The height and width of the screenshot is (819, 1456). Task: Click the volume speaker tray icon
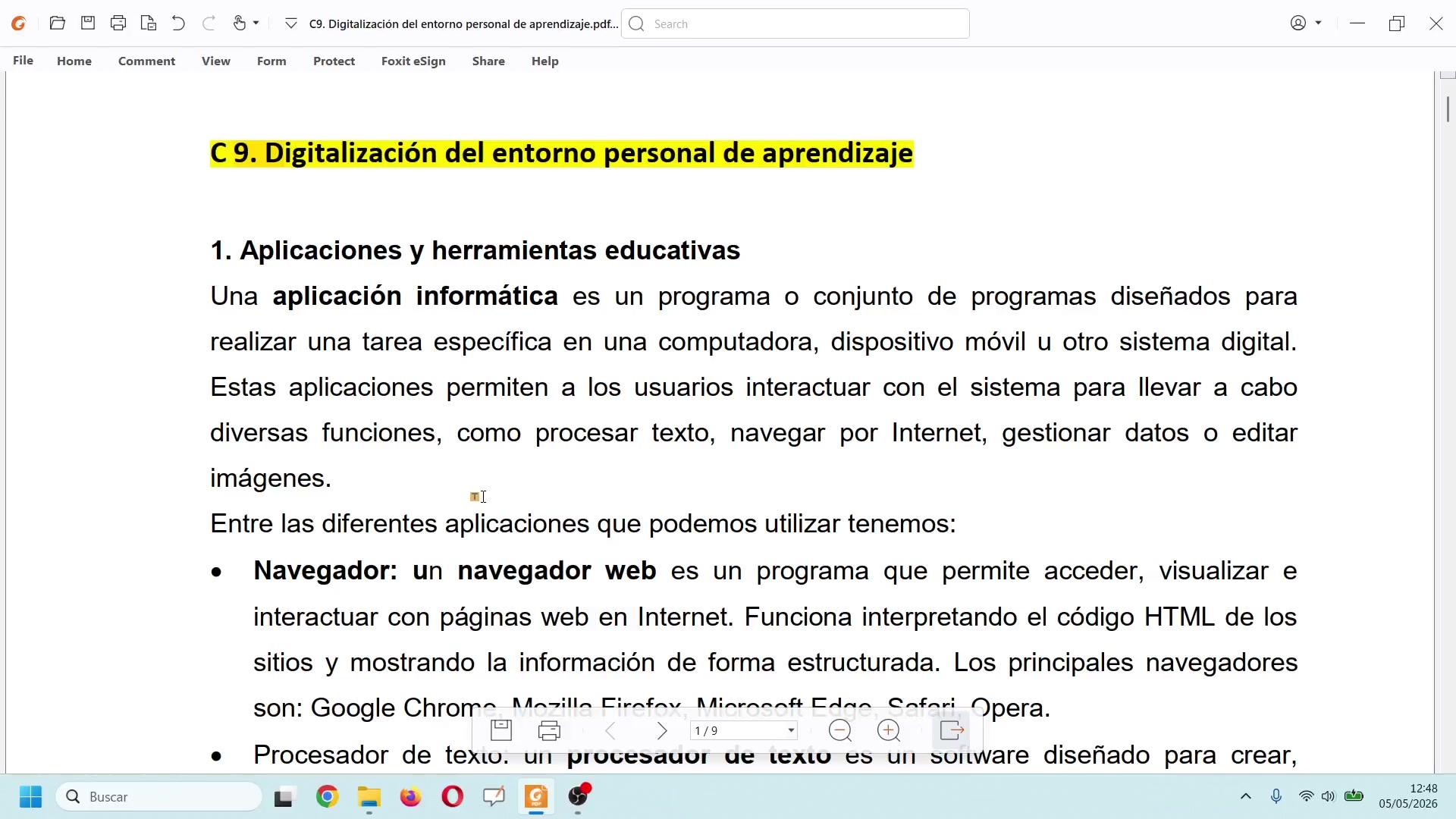(x=1328, y=796)
